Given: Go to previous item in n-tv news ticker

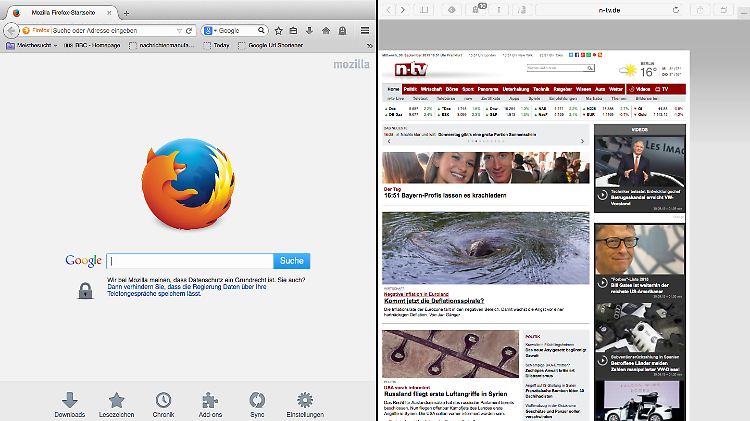Looking at the screenshot, I should point(389,141).
